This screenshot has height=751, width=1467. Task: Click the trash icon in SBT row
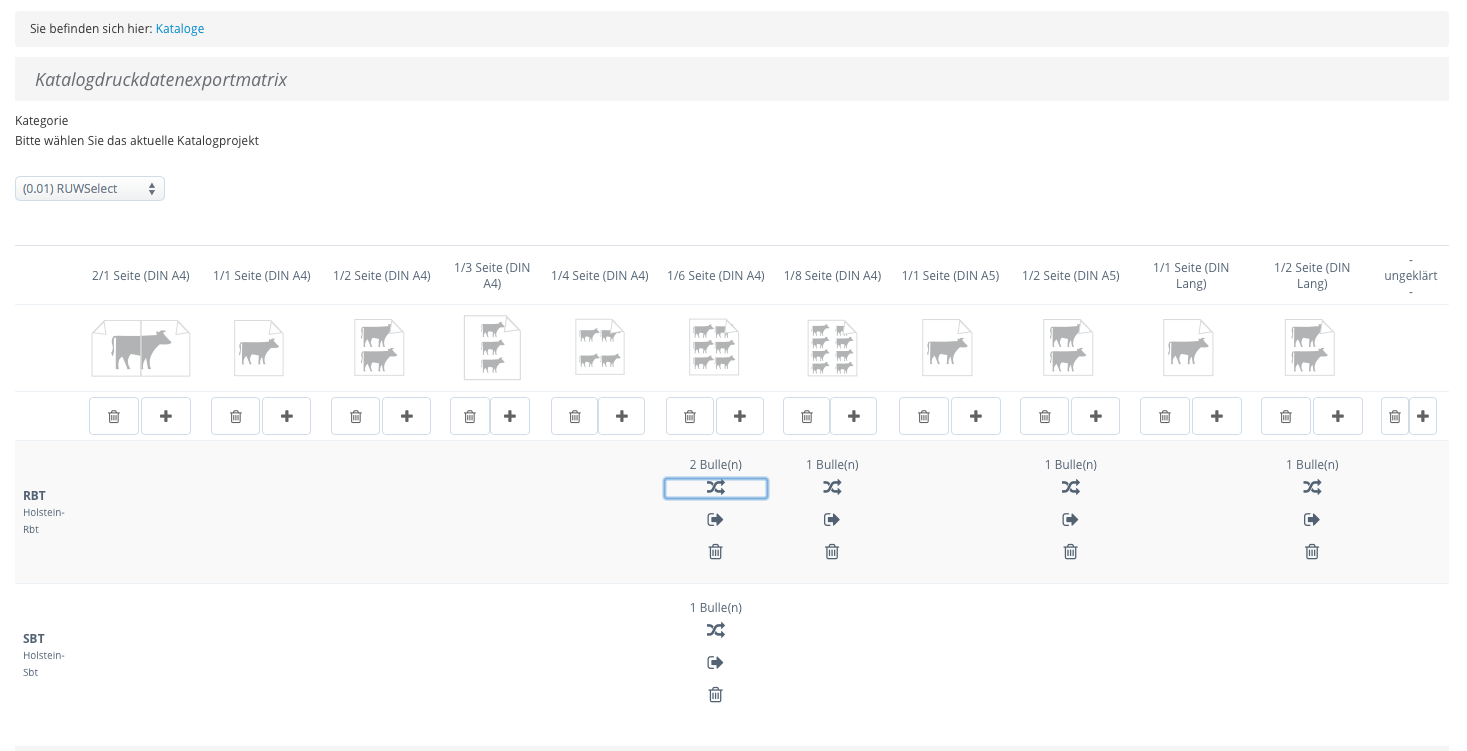(715, 695)
